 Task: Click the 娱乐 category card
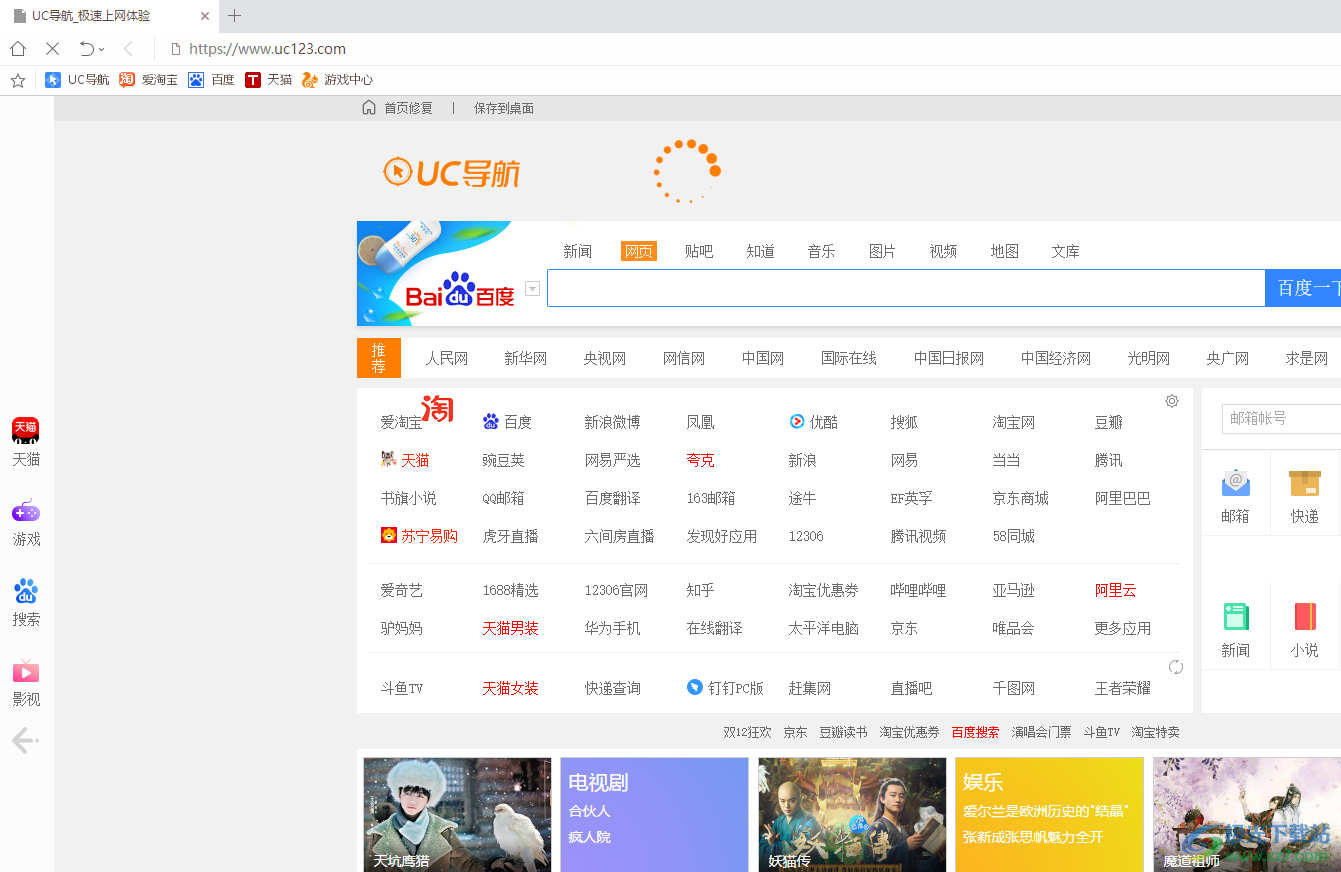point(1049,814)
